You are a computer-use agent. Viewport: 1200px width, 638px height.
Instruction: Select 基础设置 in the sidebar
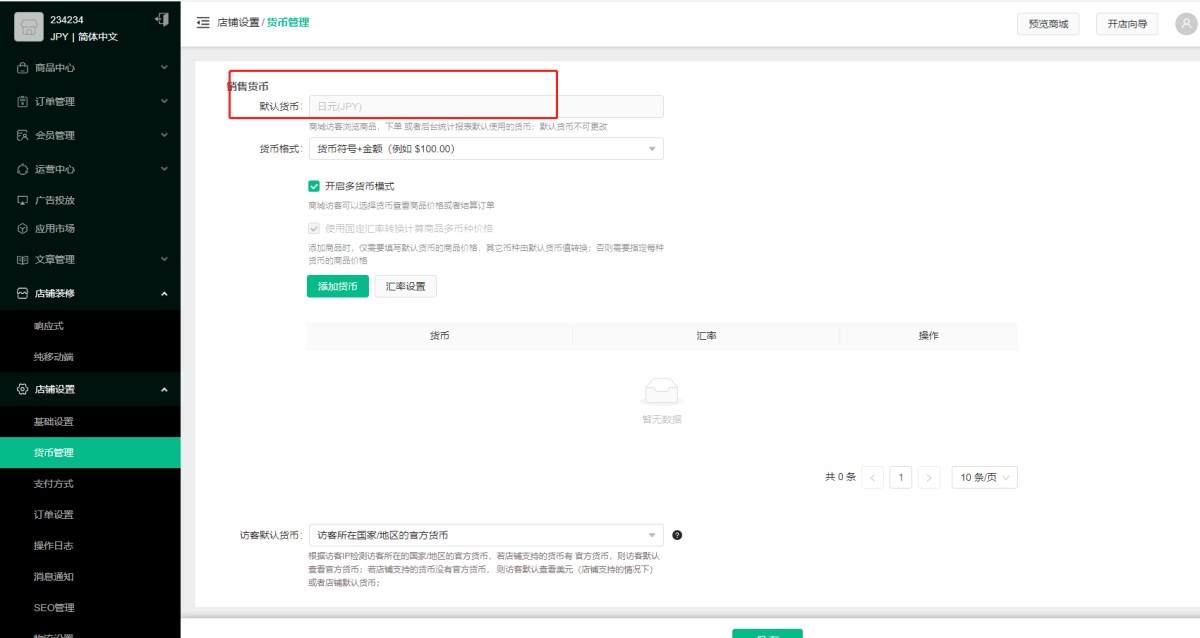coord(54,422)
